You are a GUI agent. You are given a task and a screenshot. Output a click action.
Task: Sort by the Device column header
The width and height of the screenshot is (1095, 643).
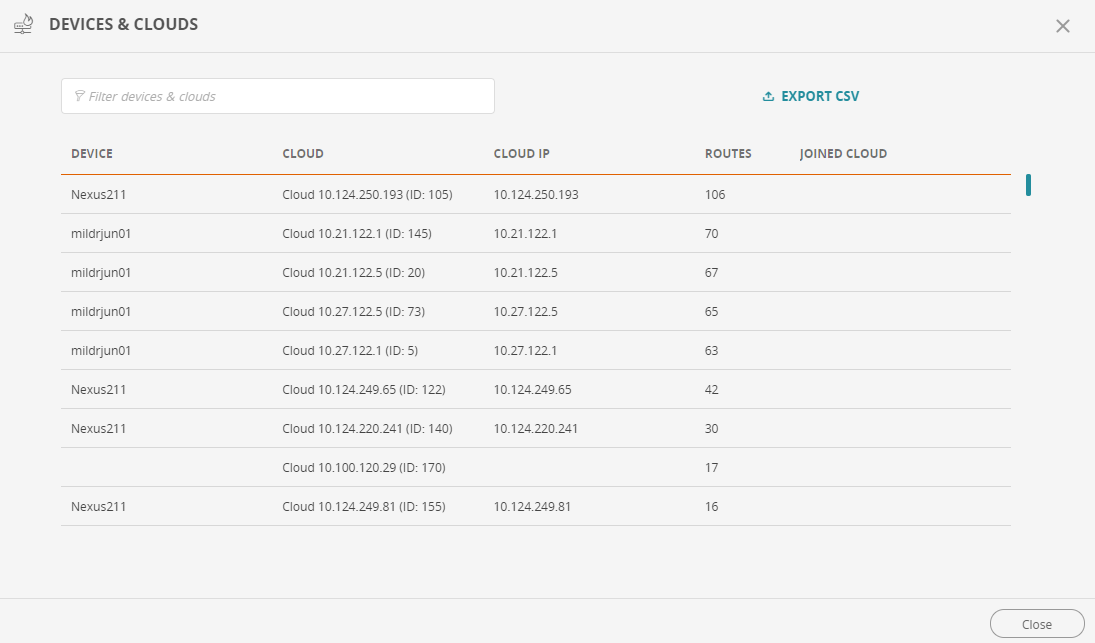coord(92,154)
